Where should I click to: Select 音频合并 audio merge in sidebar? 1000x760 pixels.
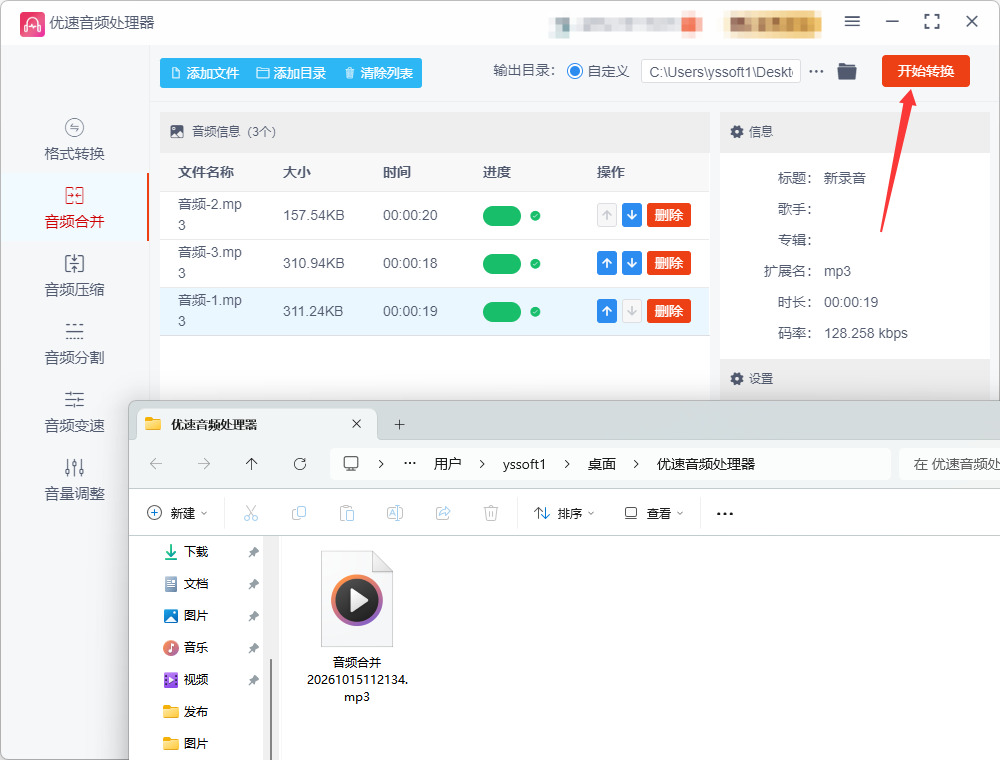[74, 208]
